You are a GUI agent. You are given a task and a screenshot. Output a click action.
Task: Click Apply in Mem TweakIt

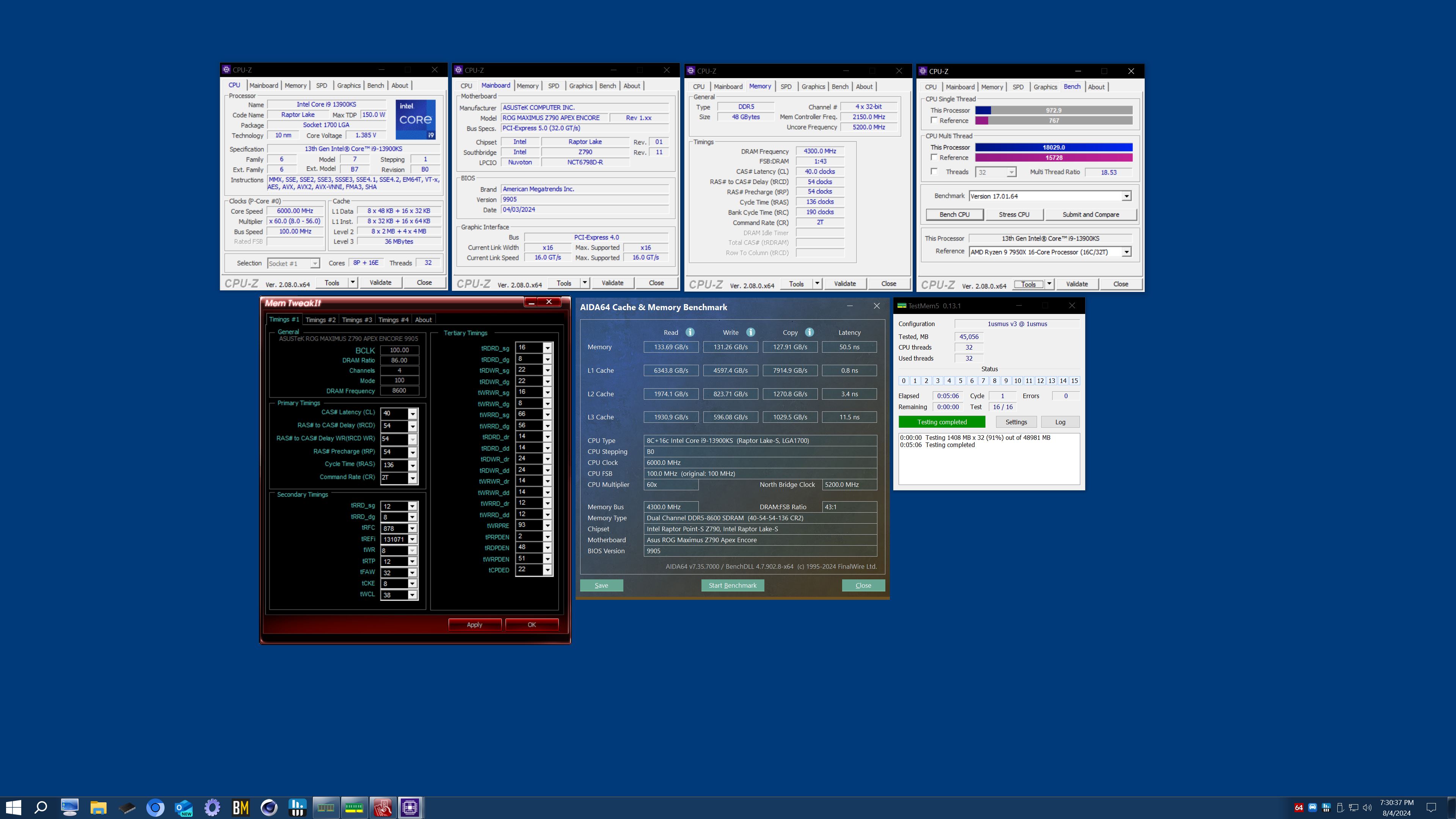[474, 624]
